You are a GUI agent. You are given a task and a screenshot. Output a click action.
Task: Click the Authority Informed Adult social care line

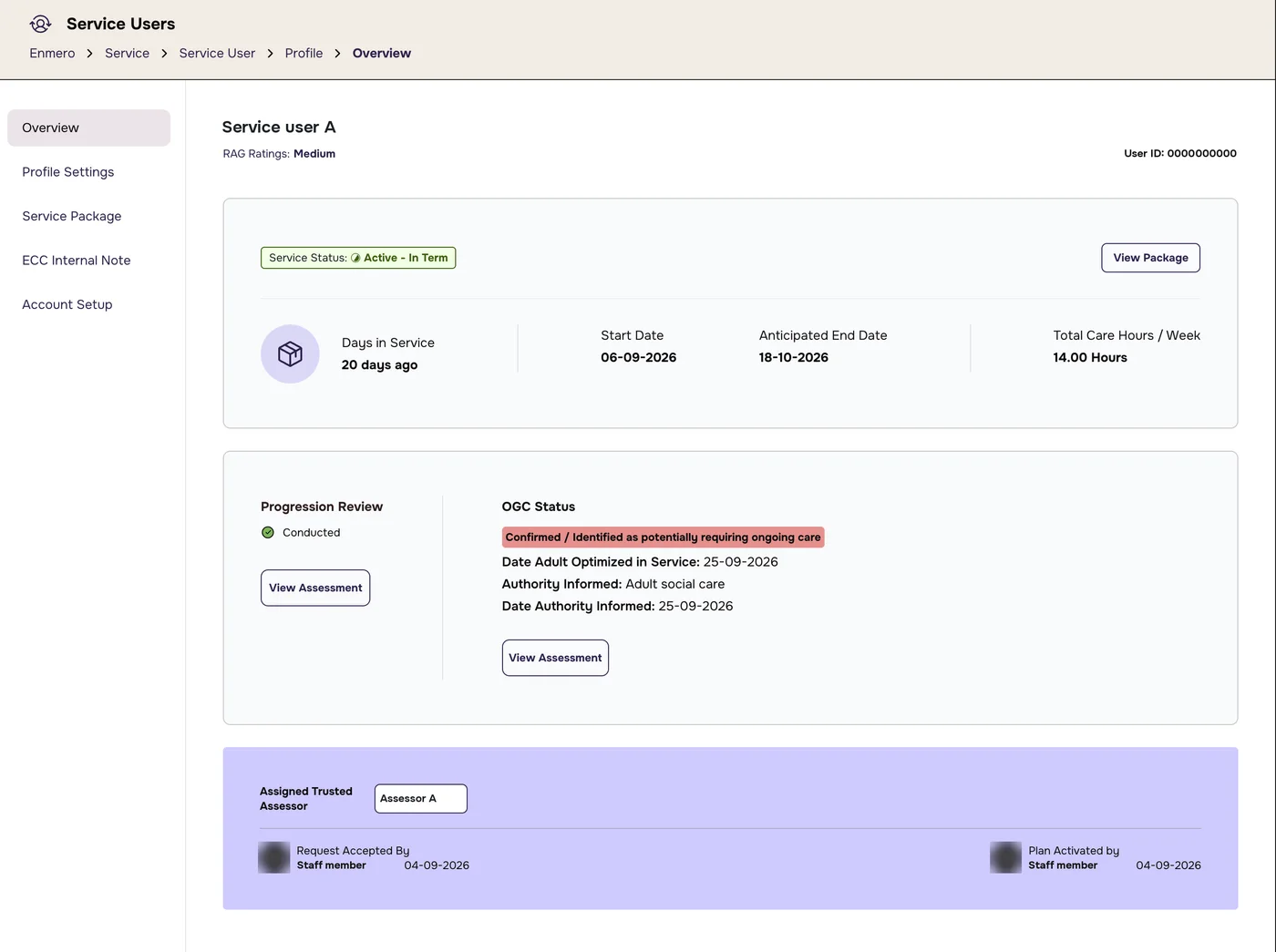click(x=613, y=584)
